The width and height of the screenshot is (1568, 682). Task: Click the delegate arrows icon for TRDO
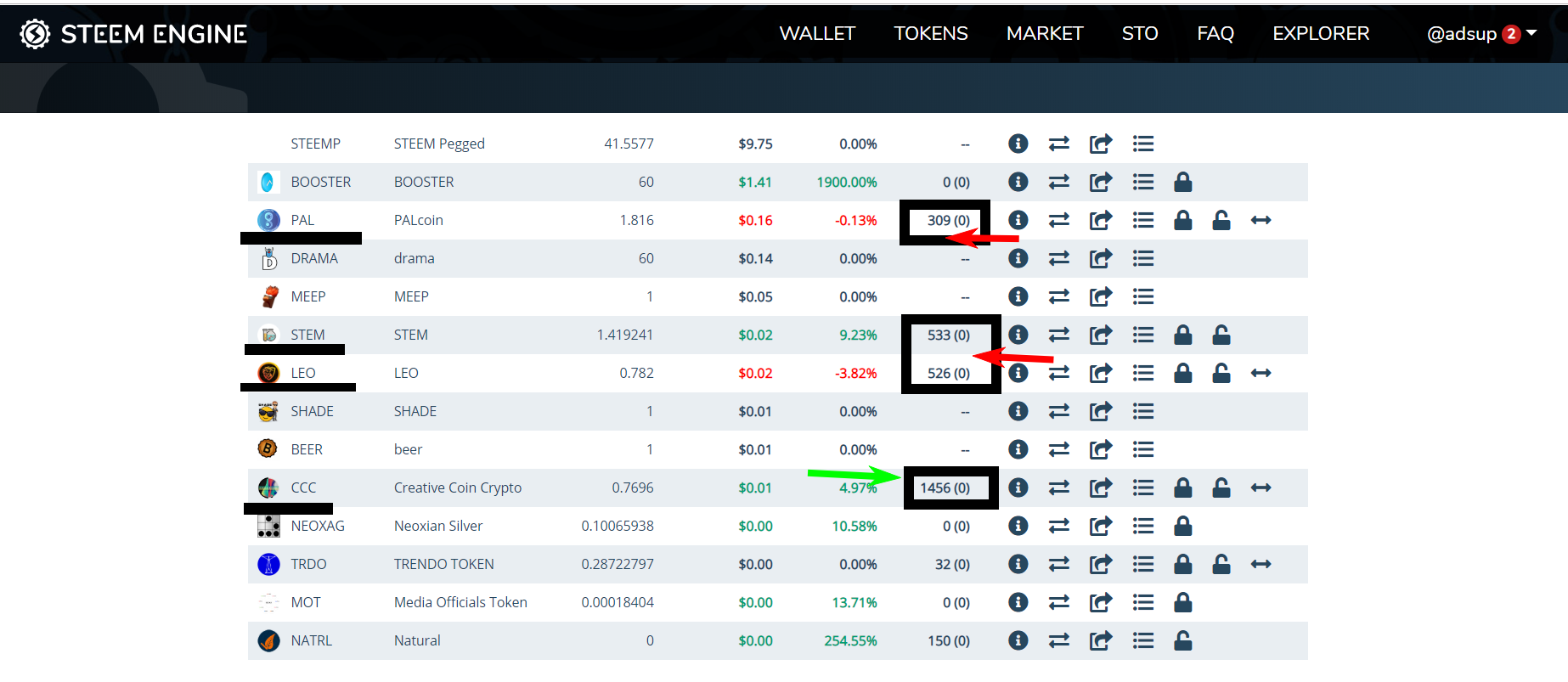1261,564
